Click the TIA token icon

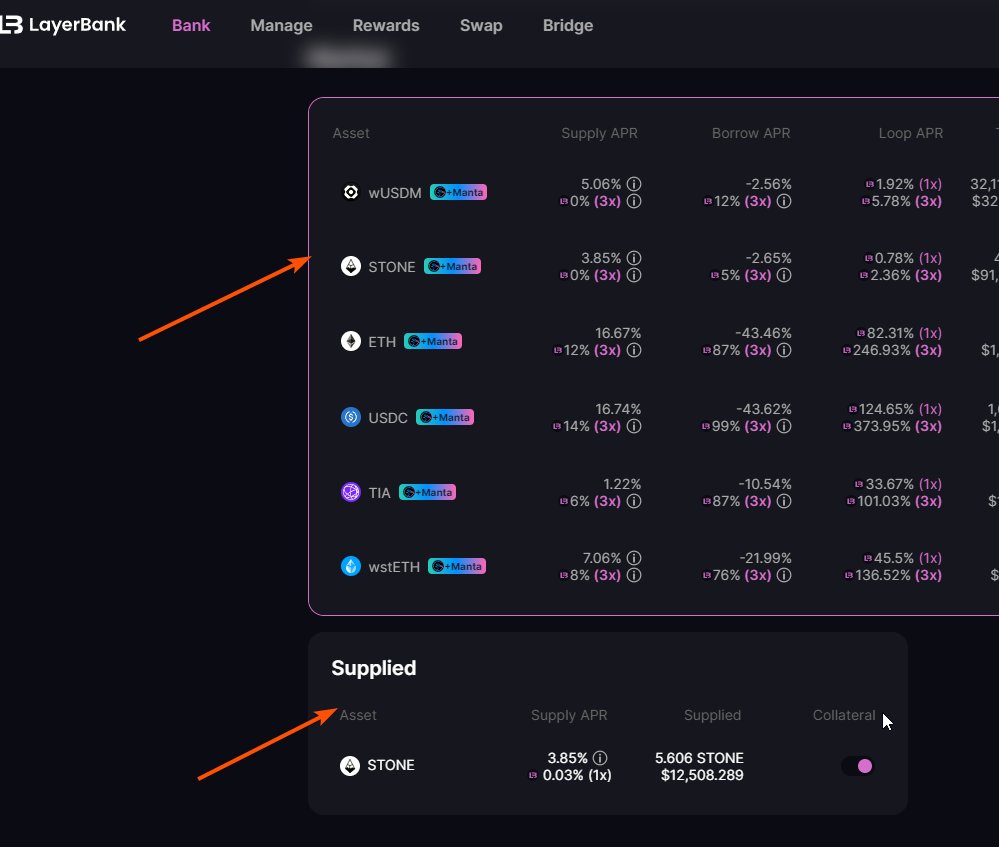coord(350,492)
